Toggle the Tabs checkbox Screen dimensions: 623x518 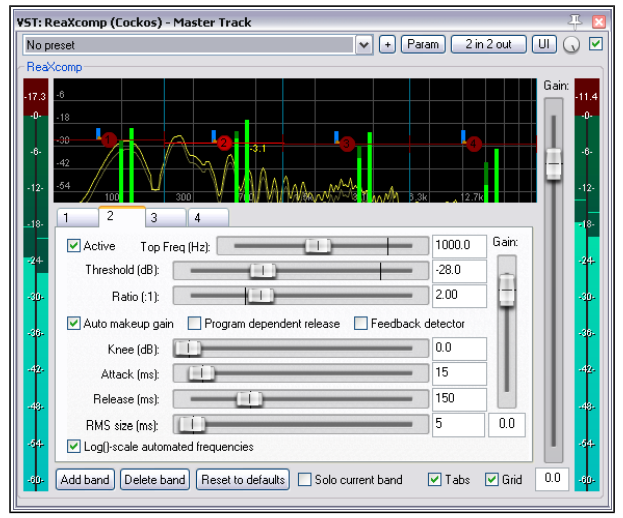point(434,479)
